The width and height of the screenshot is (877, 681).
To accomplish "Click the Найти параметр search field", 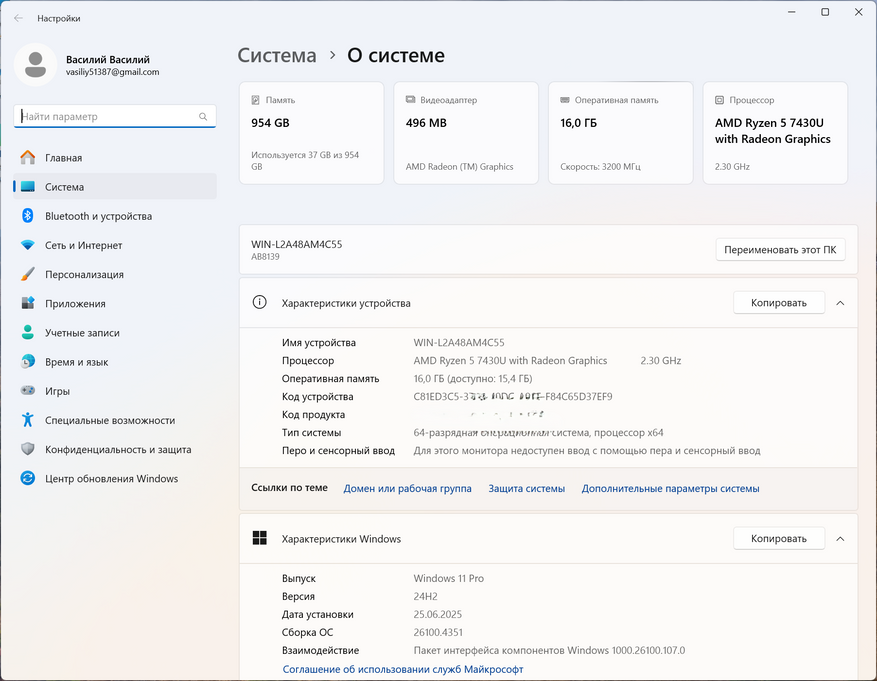I will (x=105, y=117).
